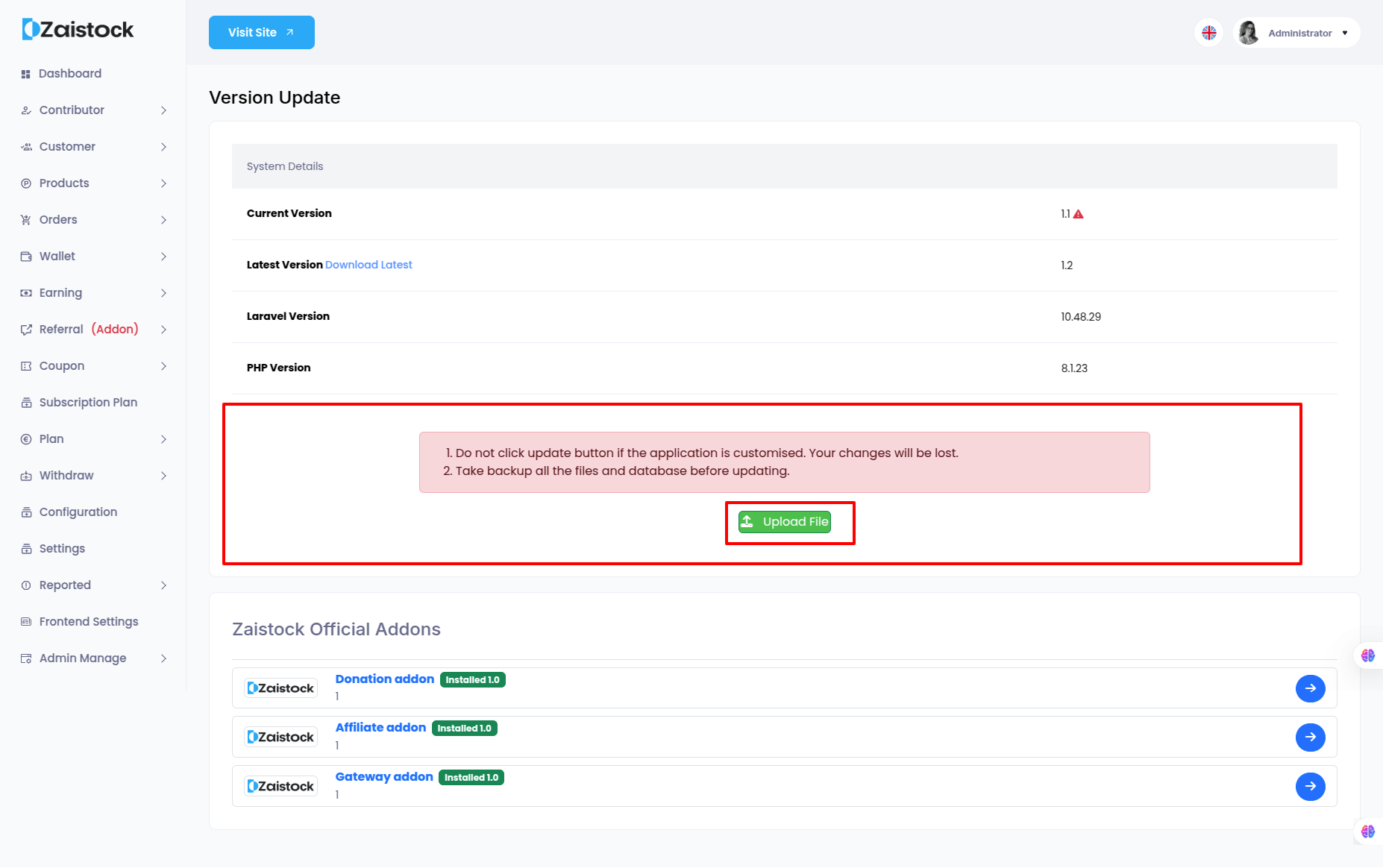Click the Customer sidebar icon
Viewport: 1383px width, 868px height.
click(26, 147)
